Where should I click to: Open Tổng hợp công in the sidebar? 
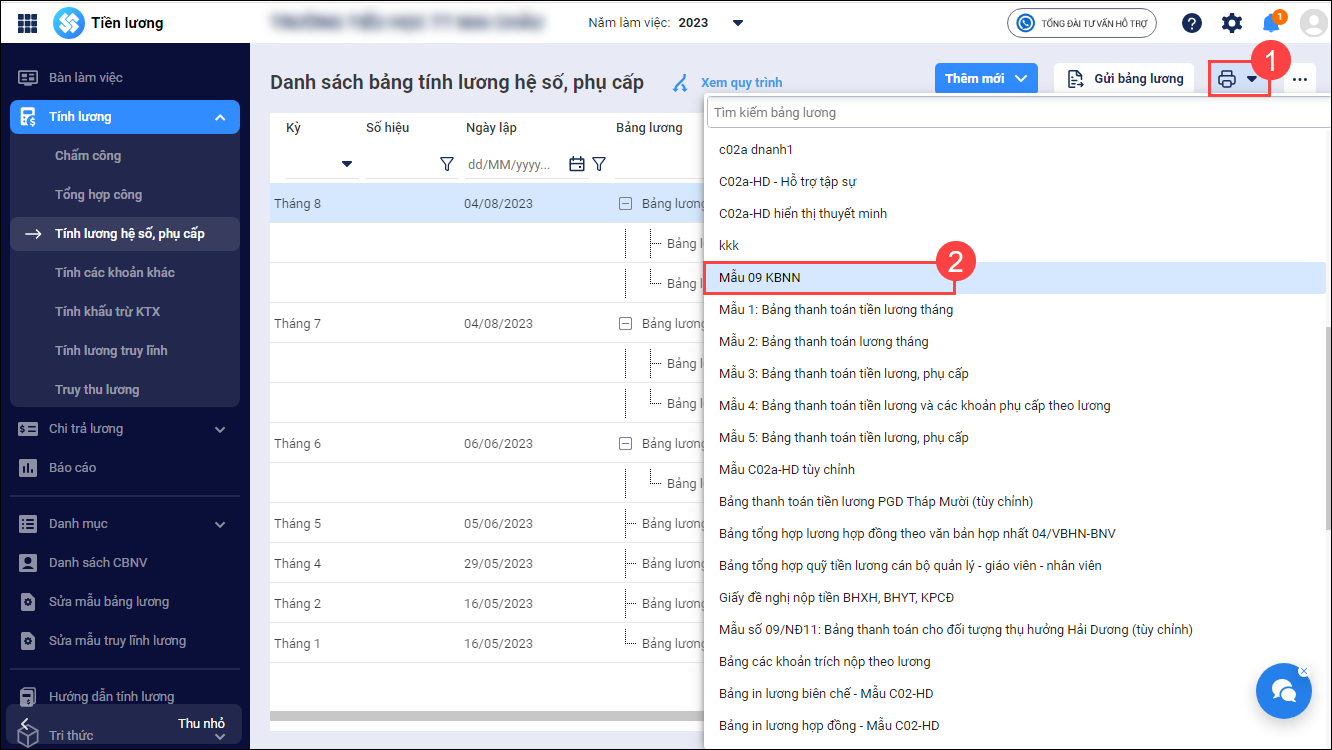click(x=98, y=194)
